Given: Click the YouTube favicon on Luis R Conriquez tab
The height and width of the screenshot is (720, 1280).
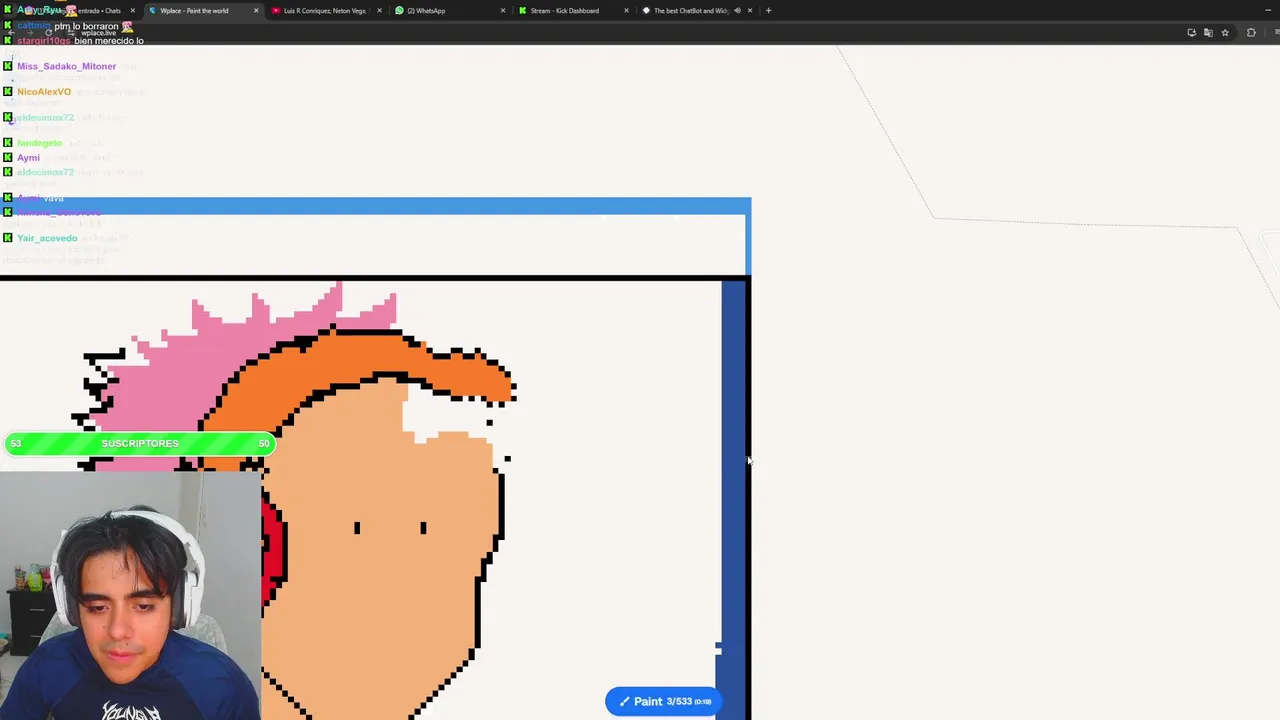Looking at the screenshot, I should coord(276,10).
